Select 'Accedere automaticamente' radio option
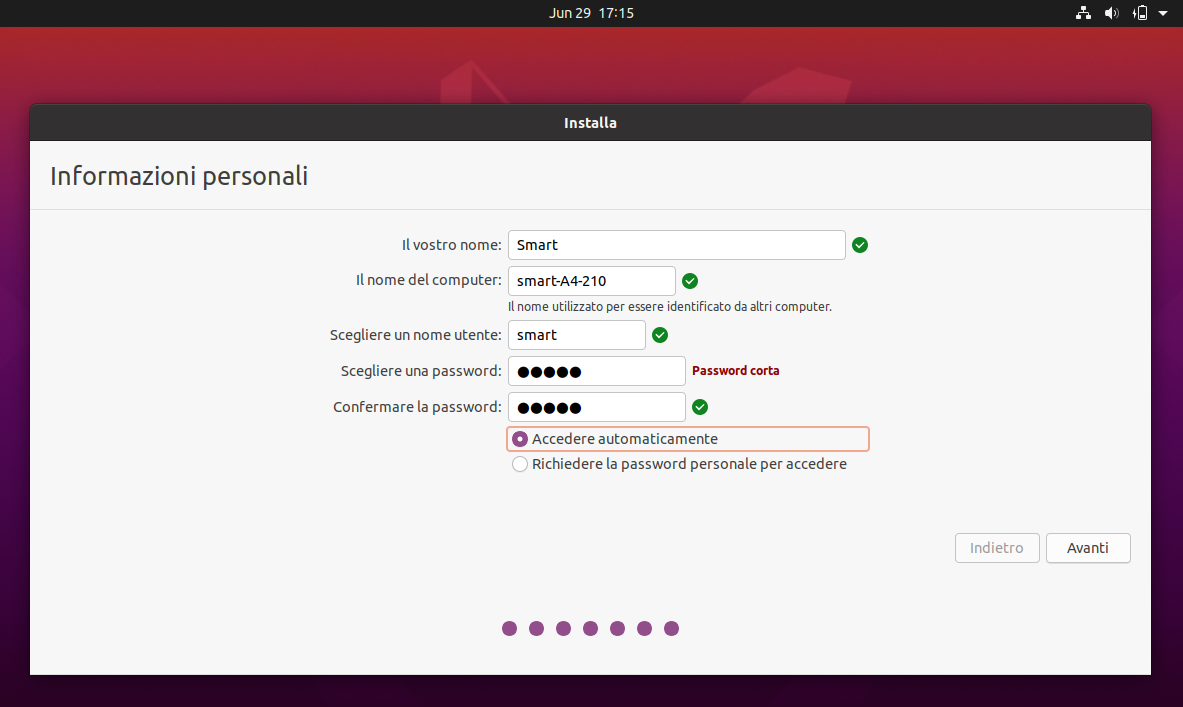The width and height of the screenshot is (1183, 707). pos(520,439)
